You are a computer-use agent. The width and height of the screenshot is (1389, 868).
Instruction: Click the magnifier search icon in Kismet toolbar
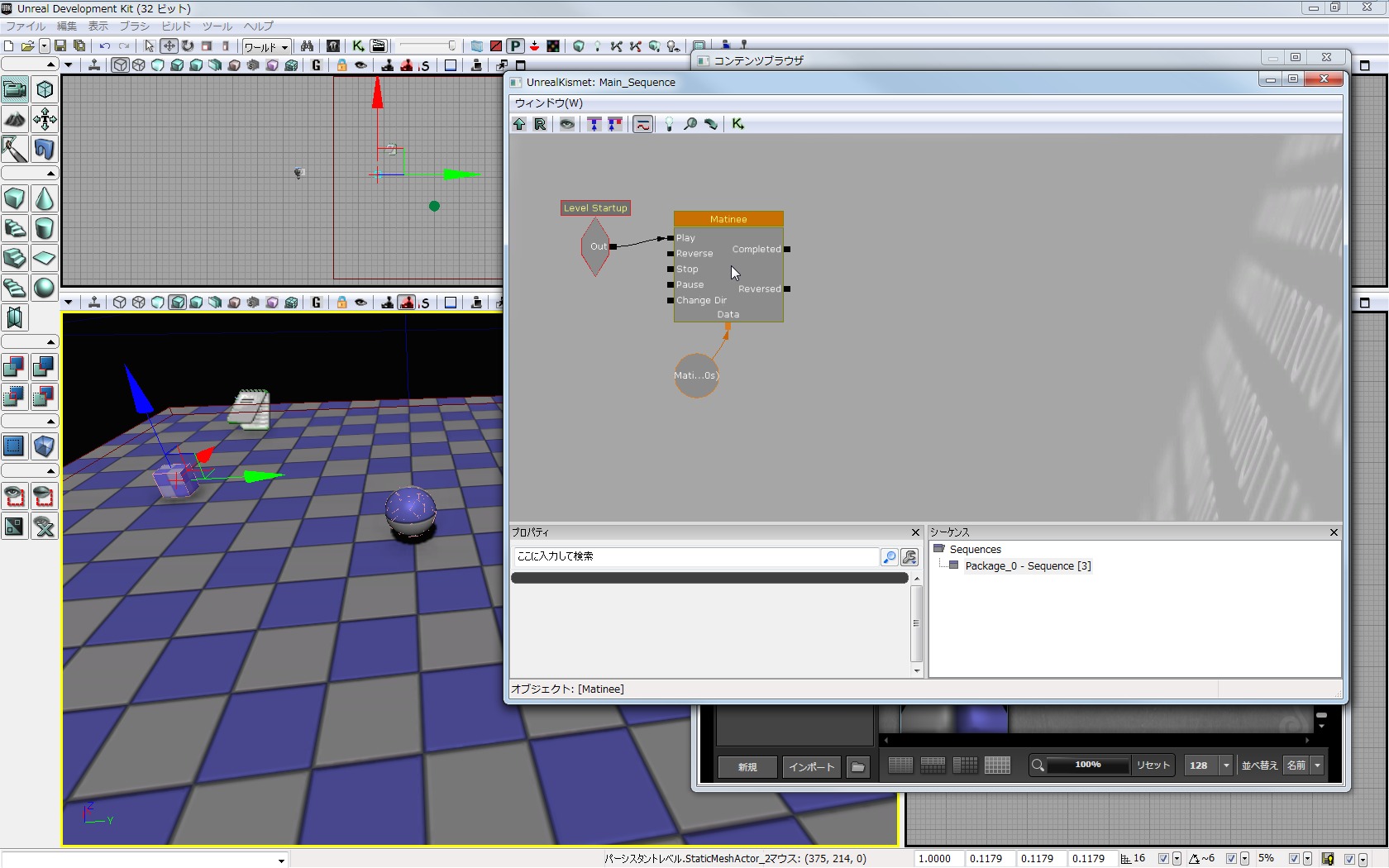pyautogui.click(x=690, y=124)
